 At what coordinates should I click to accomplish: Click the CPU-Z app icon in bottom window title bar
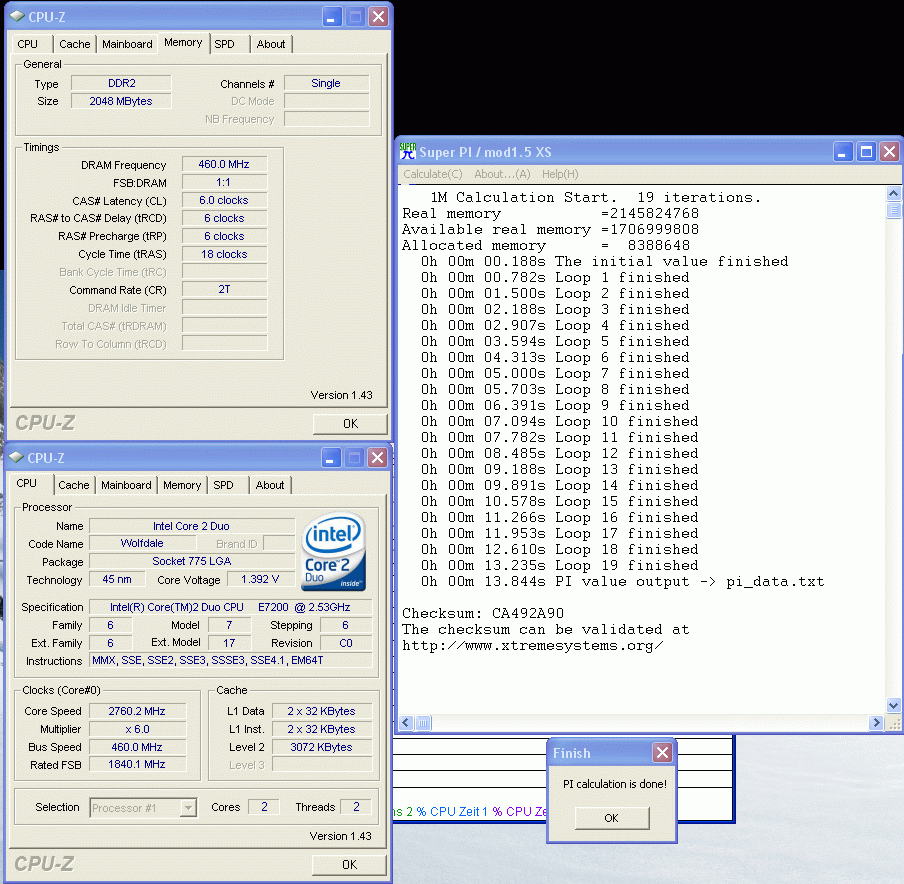pos(17,458)
